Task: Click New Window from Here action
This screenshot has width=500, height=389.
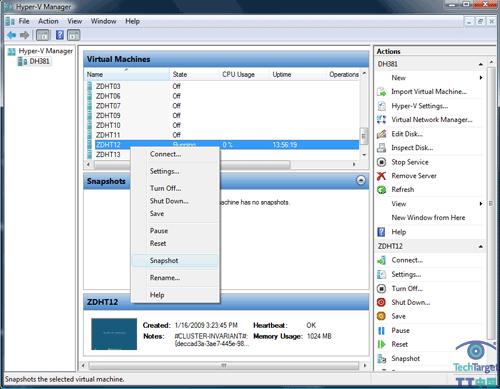Action: click(428, 218)
